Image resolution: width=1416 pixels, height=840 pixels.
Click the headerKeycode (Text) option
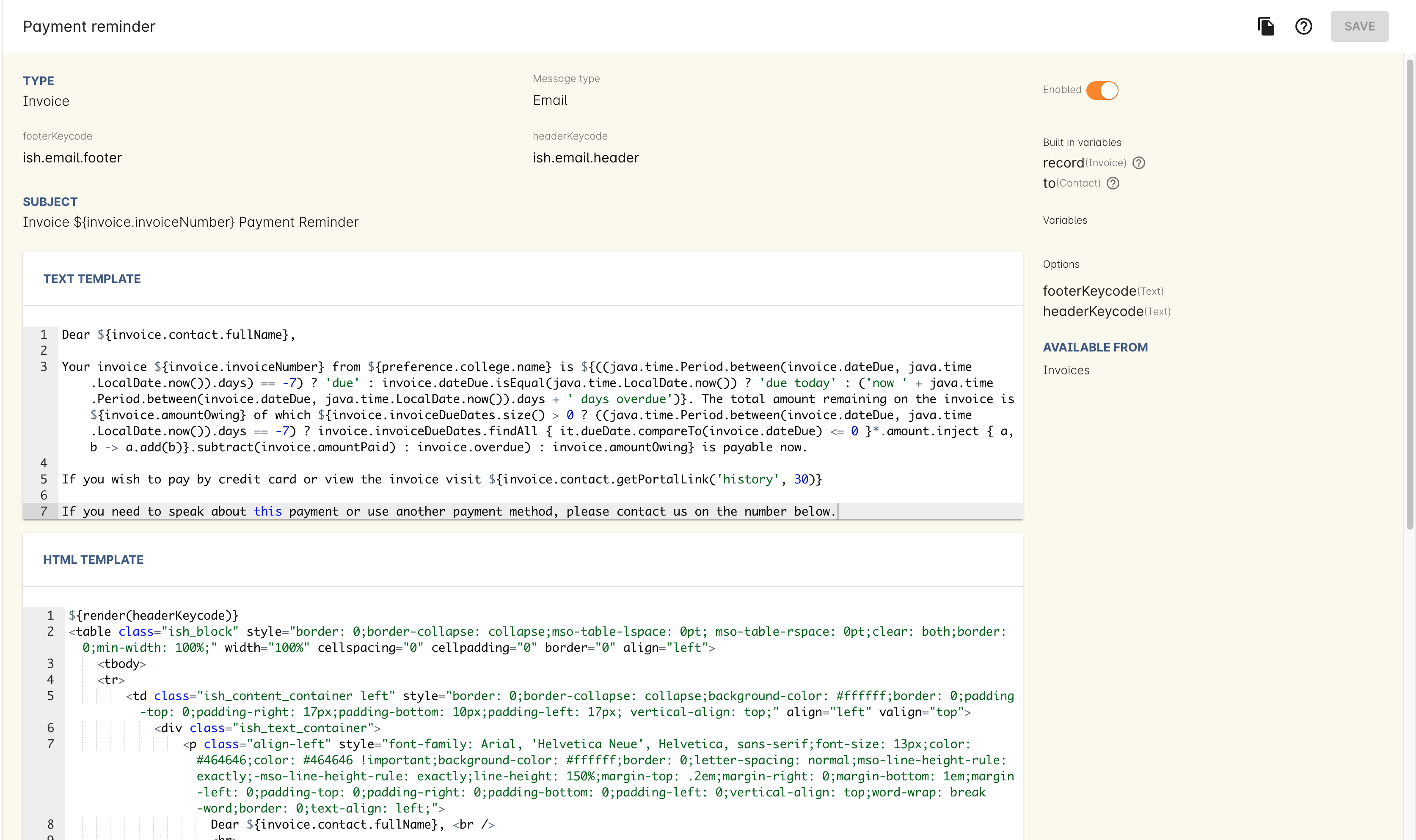coord(1106,311)
